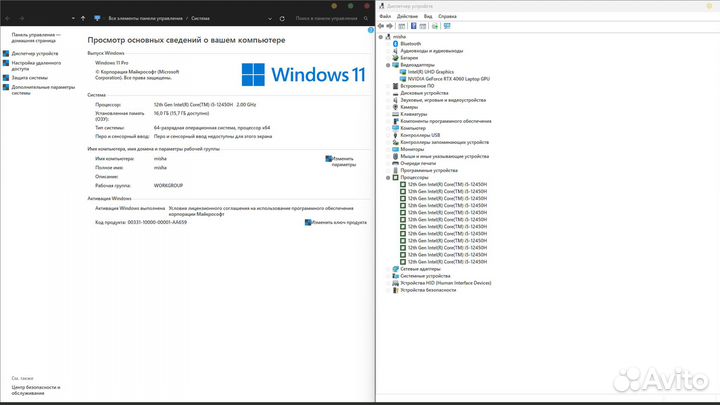The height and width of the screenshot is (405, 720).
Task: Open the Действие menu
Action: 406,17
